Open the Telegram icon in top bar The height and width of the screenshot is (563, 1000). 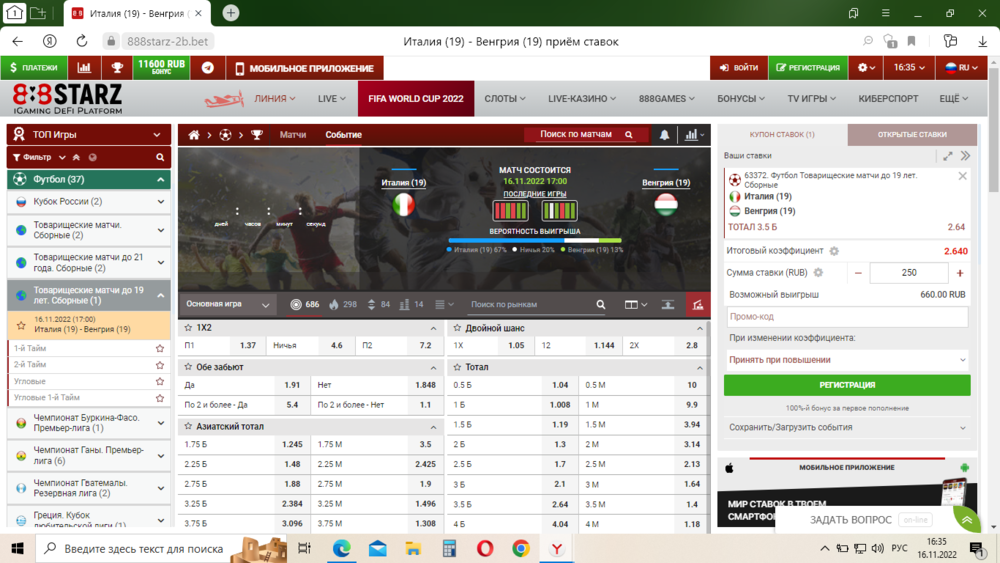(208, 68)
